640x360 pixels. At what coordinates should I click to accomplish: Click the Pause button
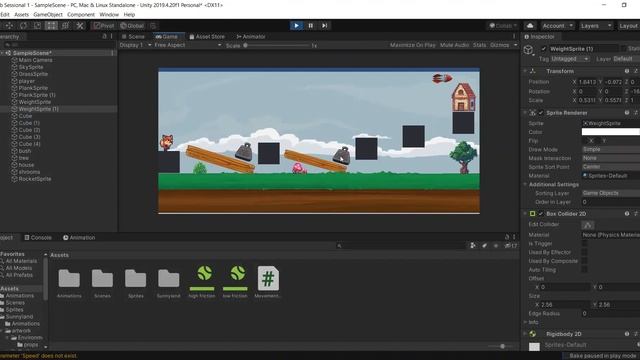click(311, 26)
